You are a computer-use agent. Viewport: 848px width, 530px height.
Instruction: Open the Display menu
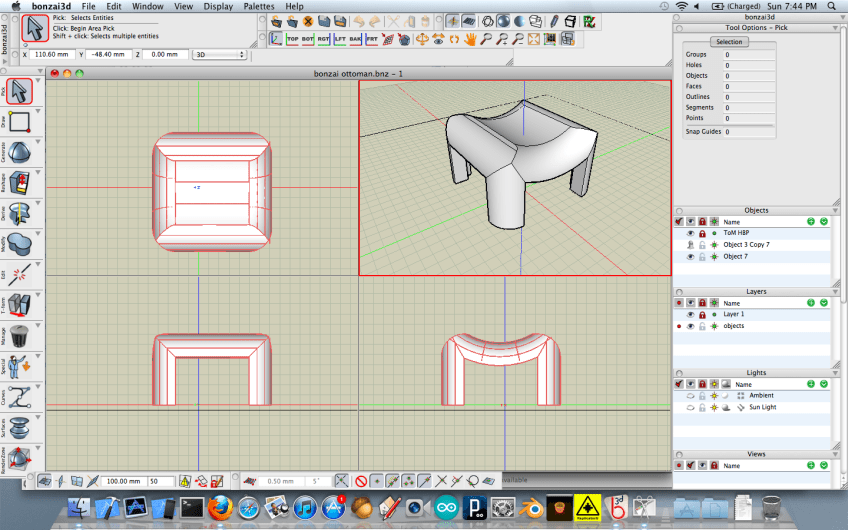pyautogui.click(x=218, y=6)
